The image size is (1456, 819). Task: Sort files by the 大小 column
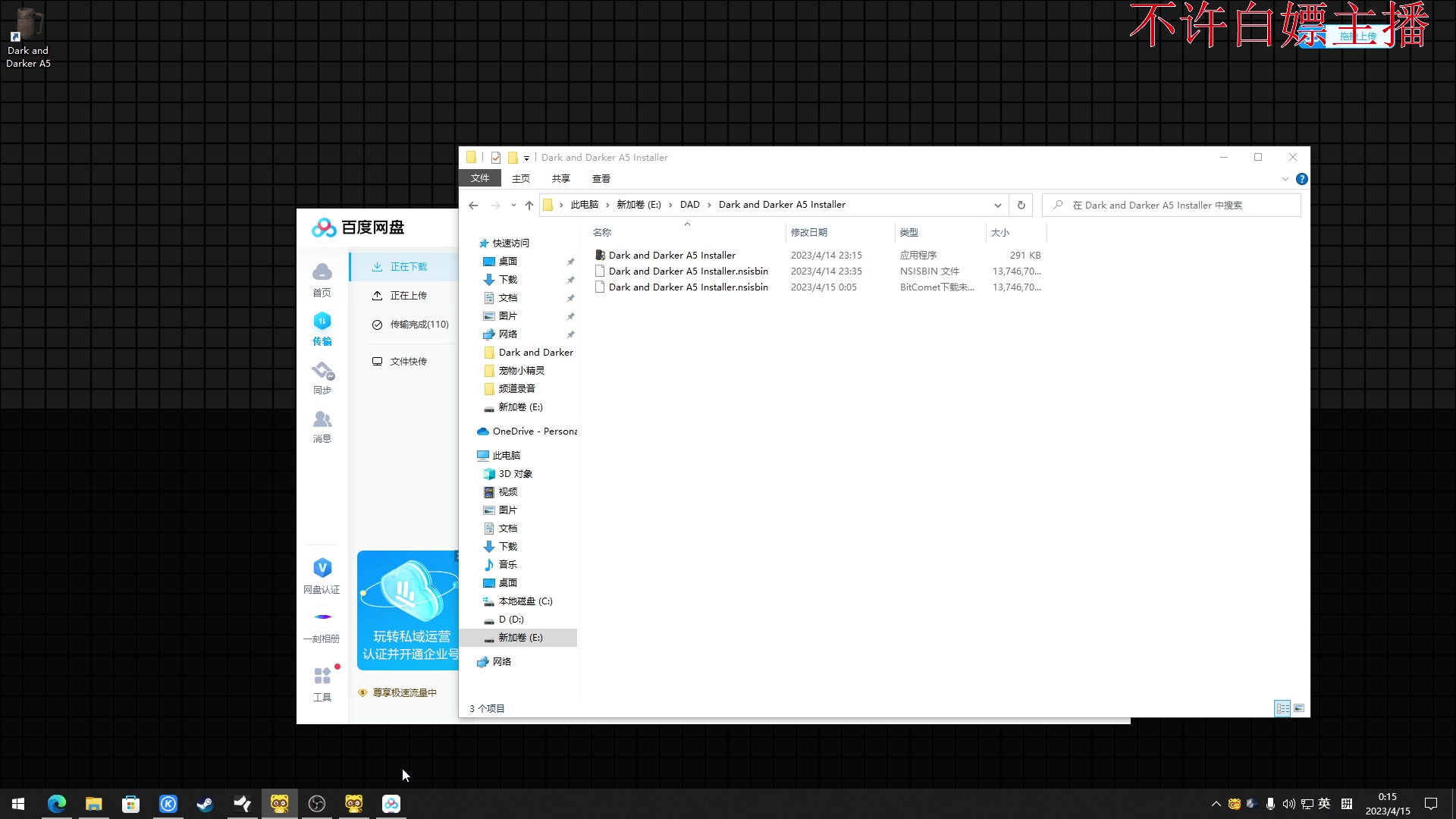[x=1016, y=233]
